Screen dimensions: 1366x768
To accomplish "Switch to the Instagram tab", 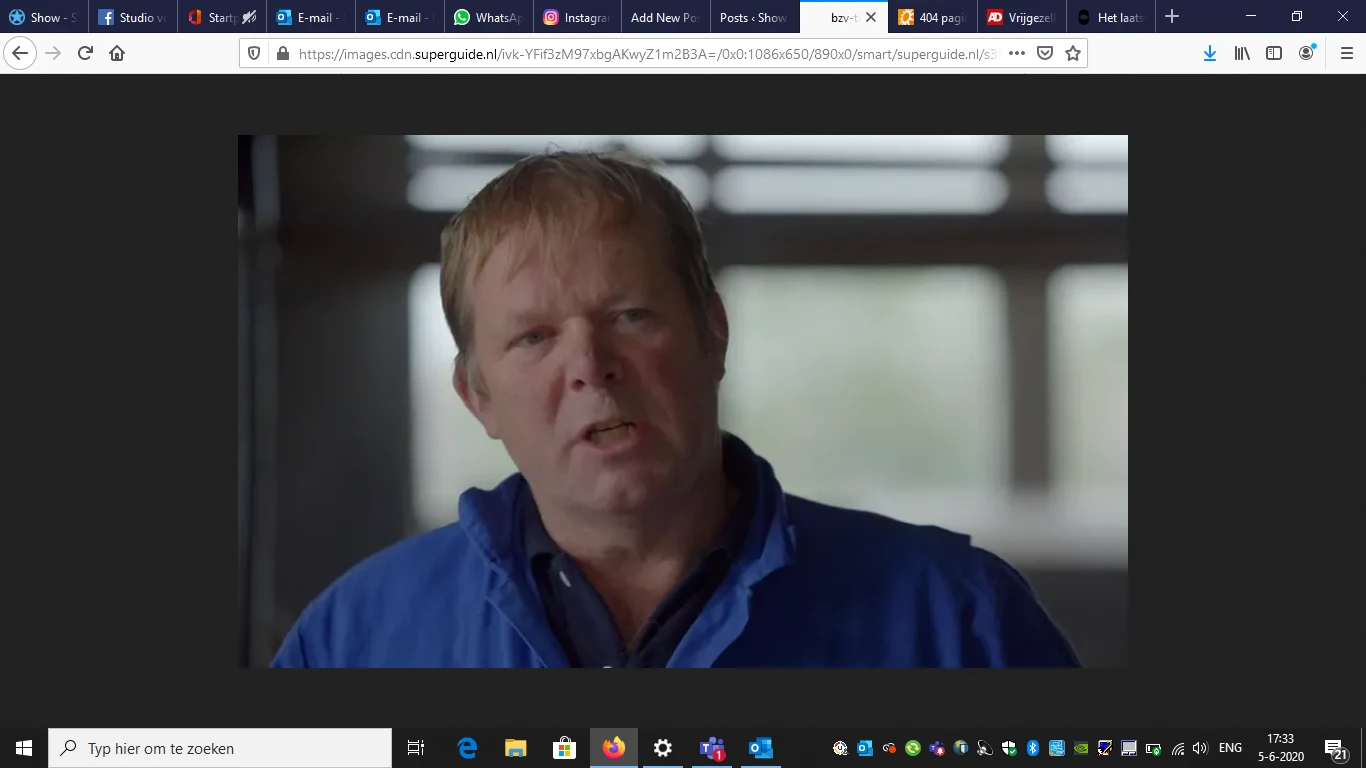I will pos(576,16).
